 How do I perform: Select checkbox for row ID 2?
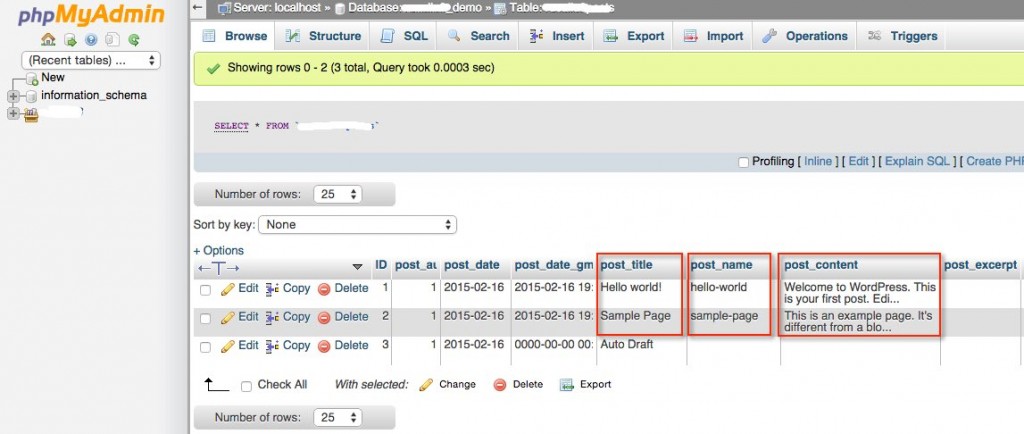pyautogui.click(x=205, y=319)
